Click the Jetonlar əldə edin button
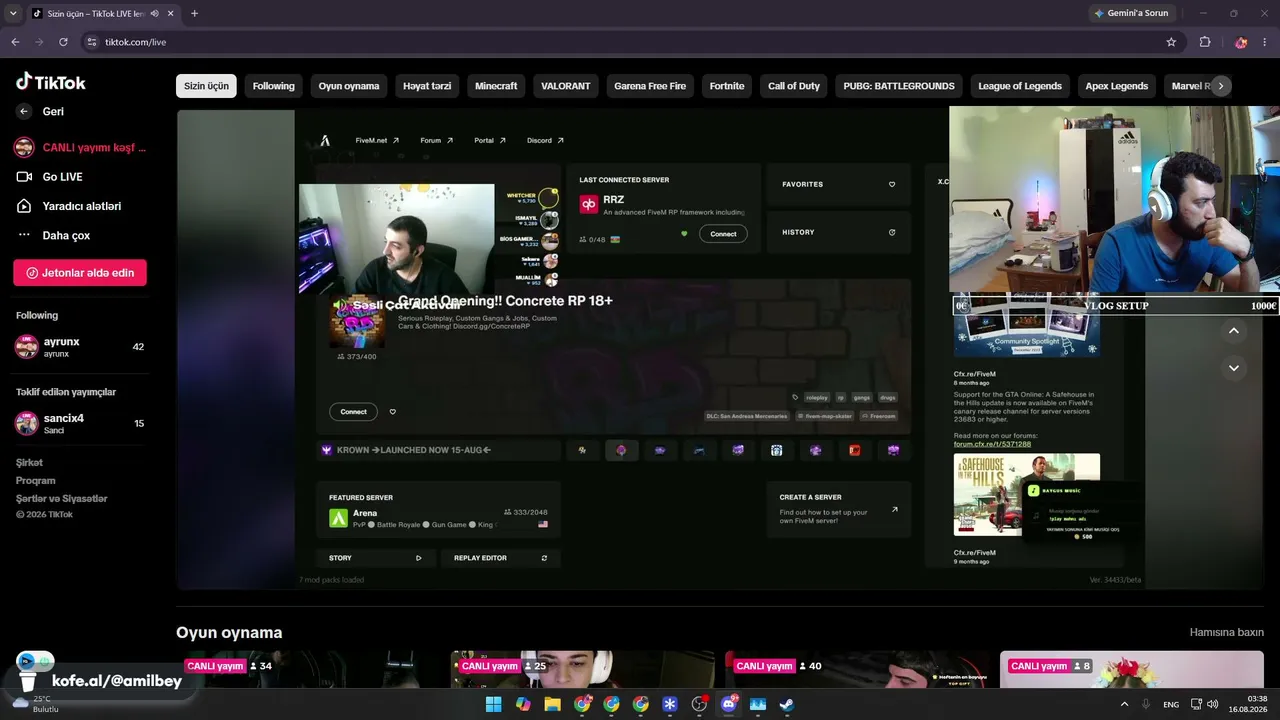1280x720 pixels. pyautogui.click(x=80, y=273)
